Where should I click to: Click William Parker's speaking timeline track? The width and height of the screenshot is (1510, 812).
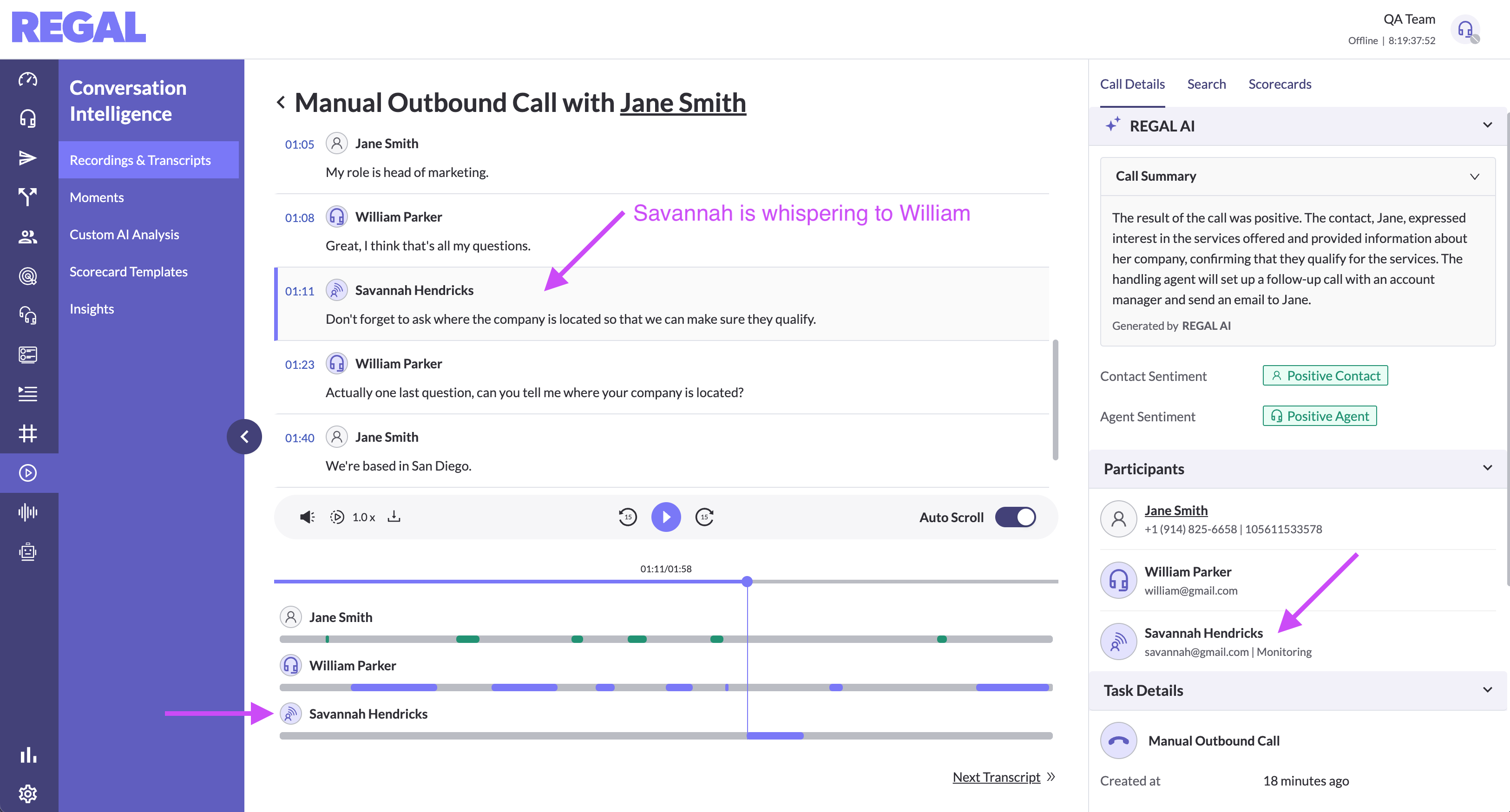[x=666, y=687]
